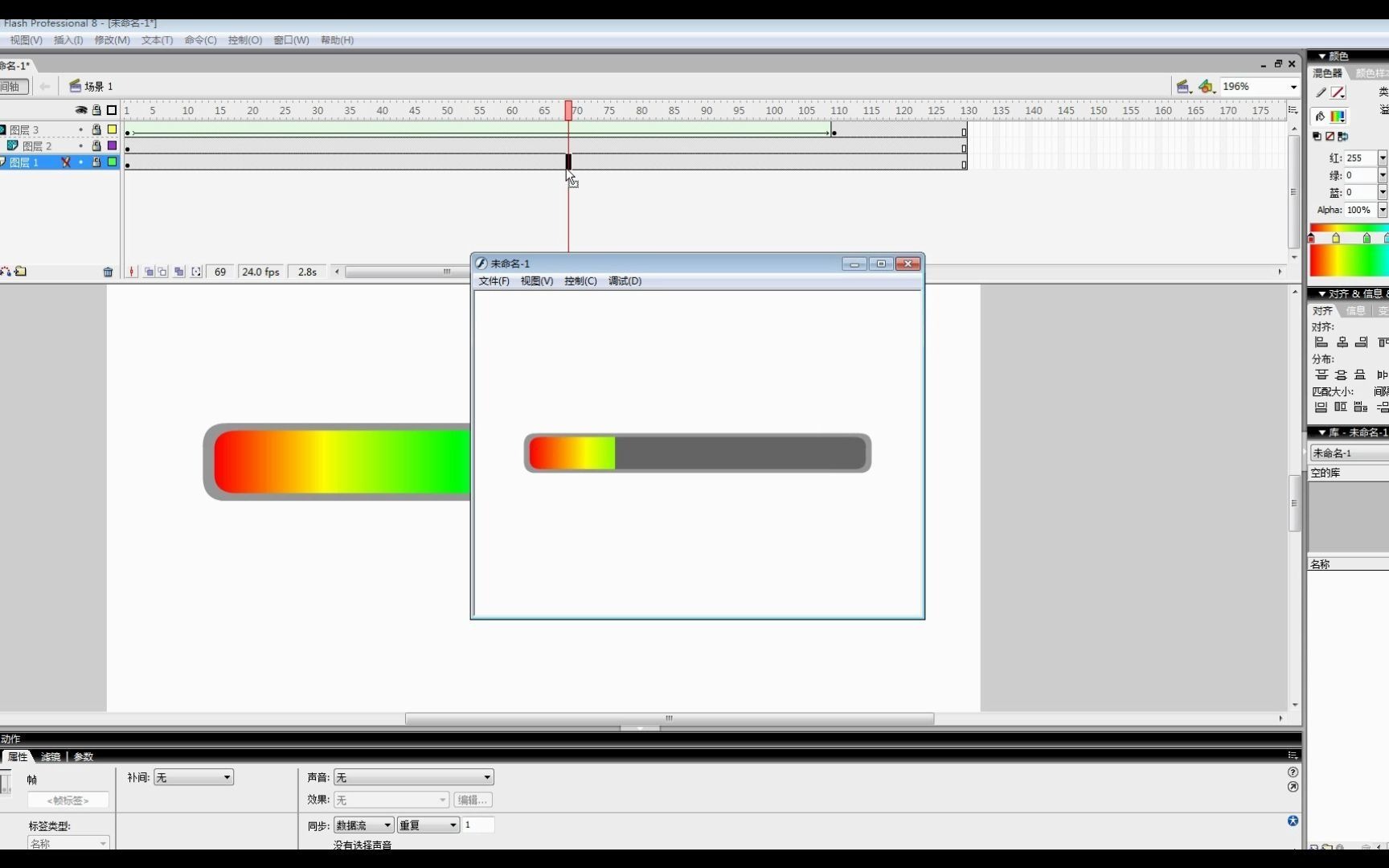Click yellow outline color square of 图层 3
Image resolution: width=1389 pixels, height=868 pixels.
click(x=112, y=129)
